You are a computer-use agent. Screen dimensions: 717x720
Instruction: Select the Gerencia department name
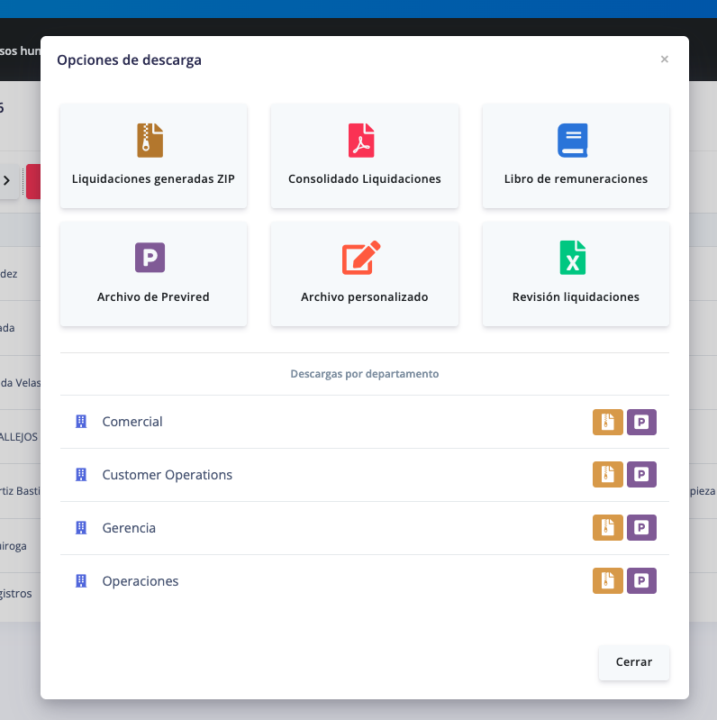tap(129, 528)
